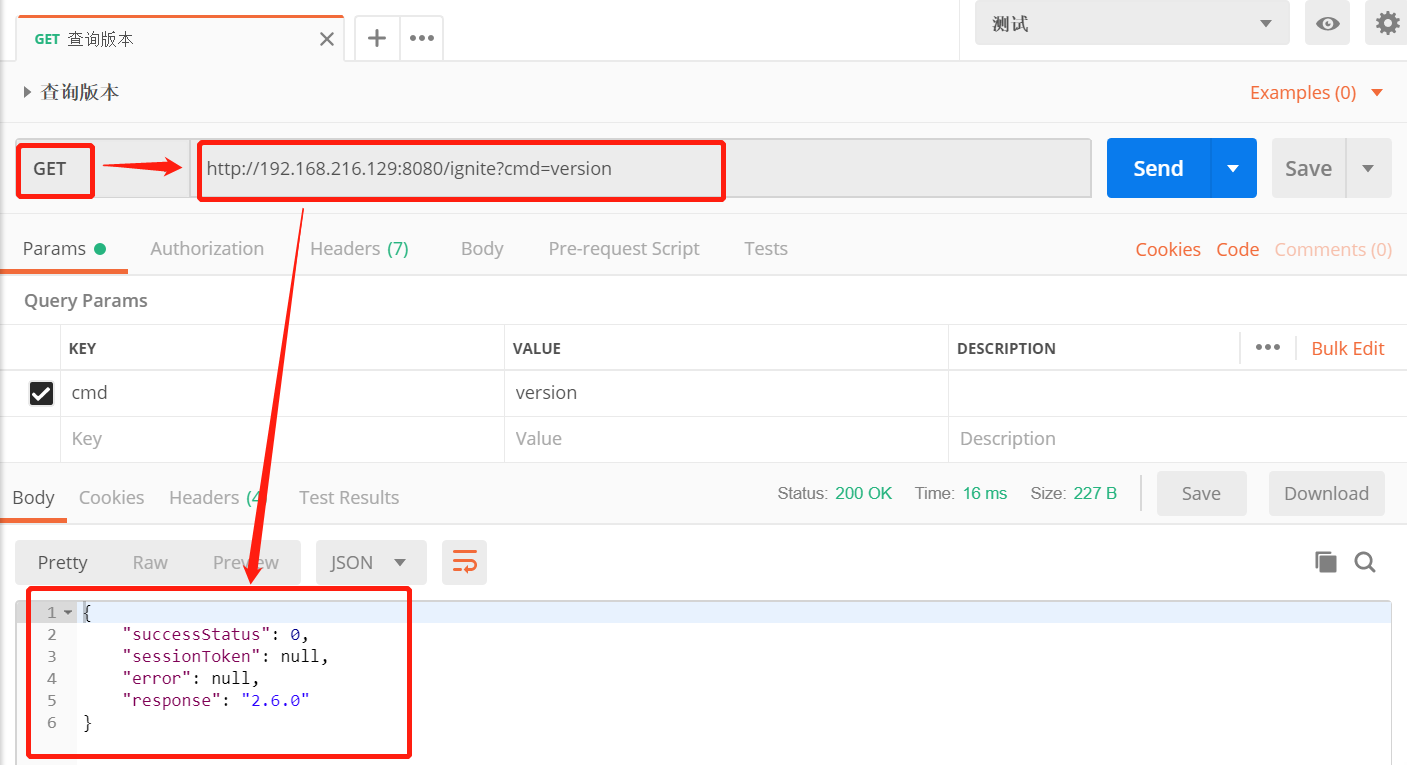The image size is (1407, 765).
Task: Click the three-dot tab options icon
Action: click(421, 38)
